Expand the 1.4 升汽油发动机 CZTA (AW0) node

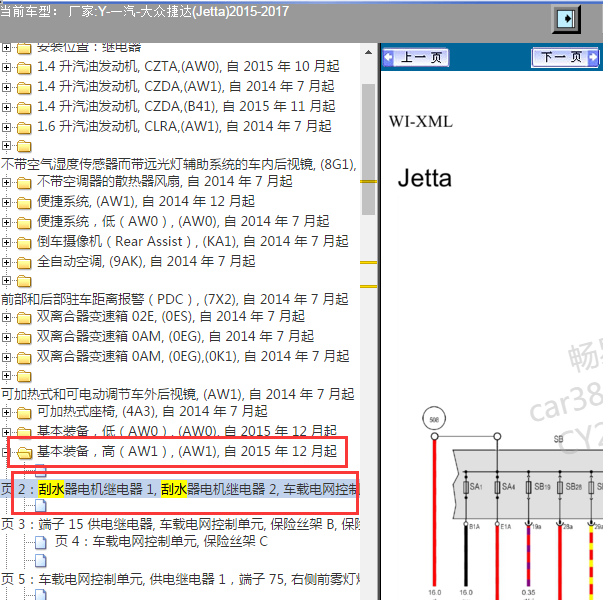(6, 67)
